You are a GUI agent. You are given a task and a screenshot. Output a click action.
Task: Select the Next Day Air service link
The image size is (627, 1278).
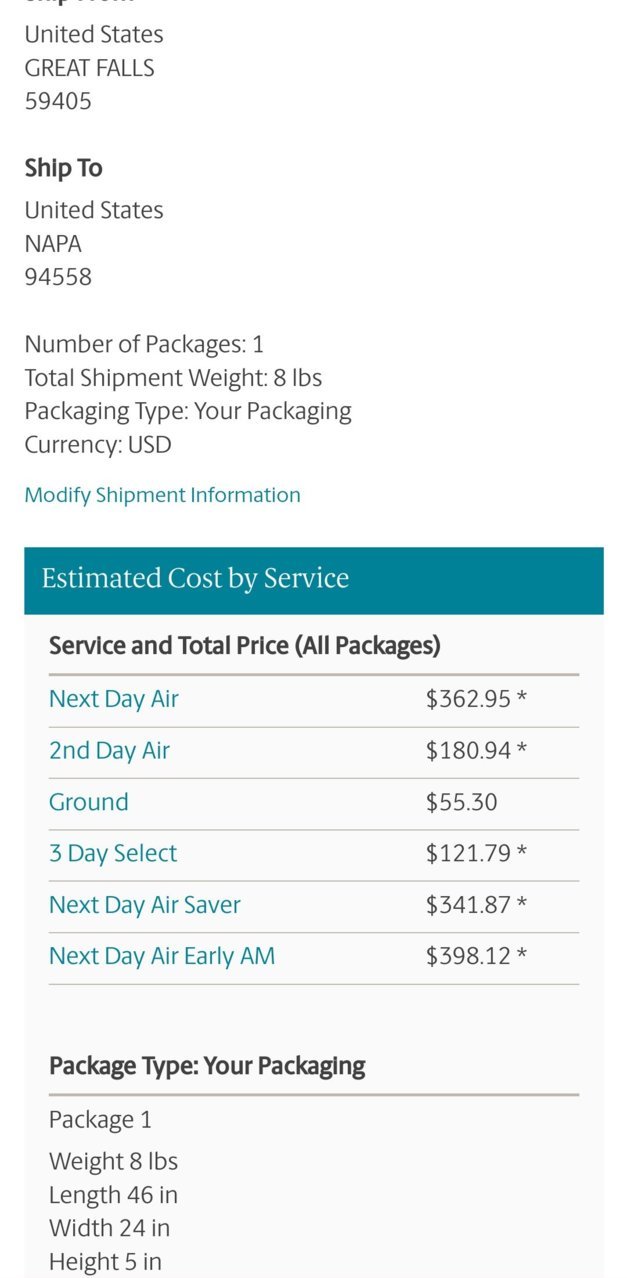(x=114, y=699)
